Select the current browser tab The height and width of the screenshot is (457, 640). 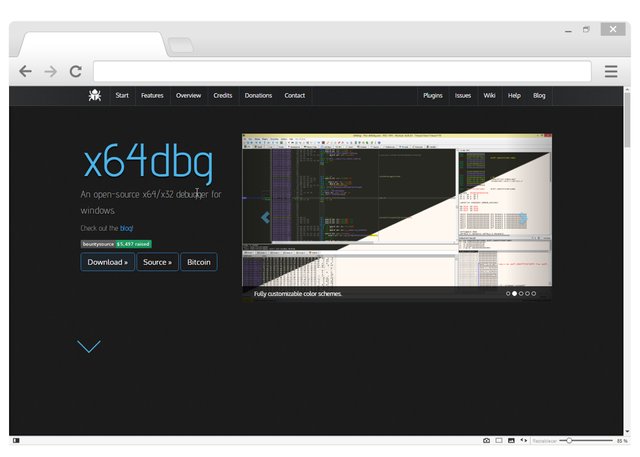click(93, 44)
